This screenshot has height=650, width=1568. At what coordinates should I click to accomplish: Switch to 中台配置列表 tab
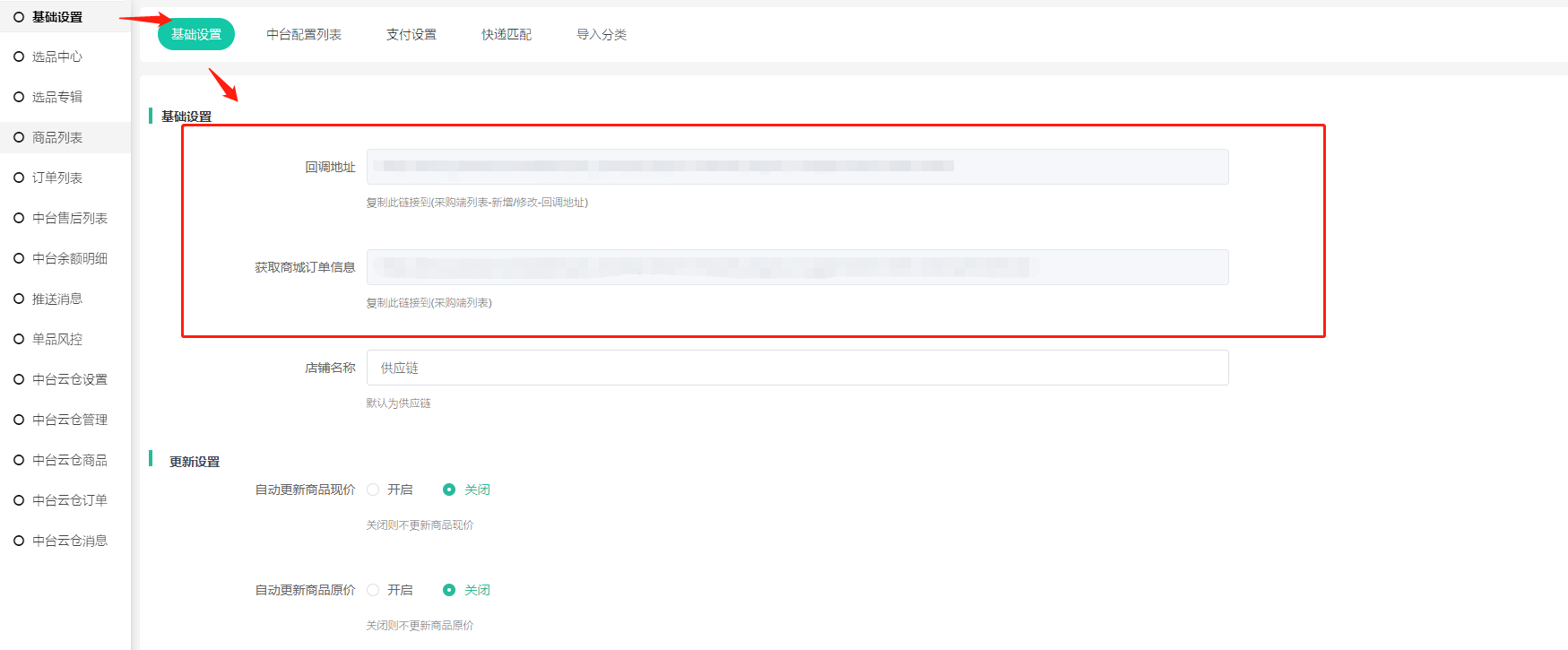[304, 34]
